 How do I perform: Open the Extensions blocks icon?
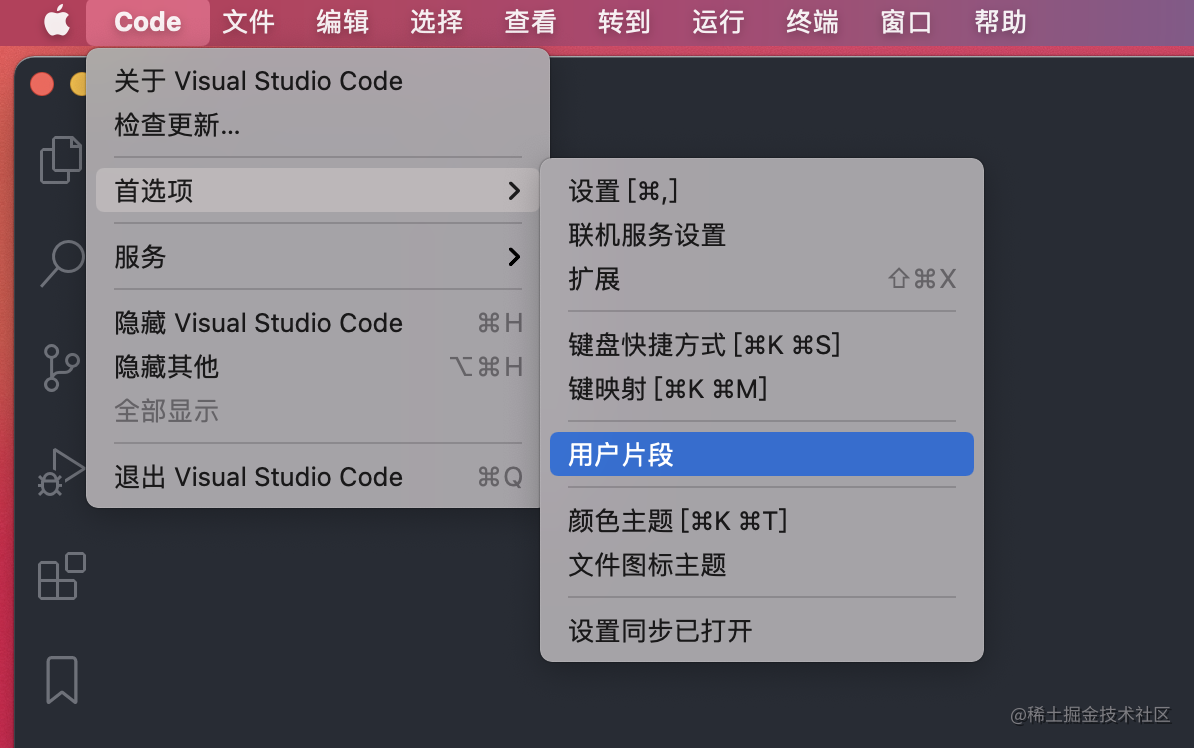pyautogui.click(x=61, y=576)
